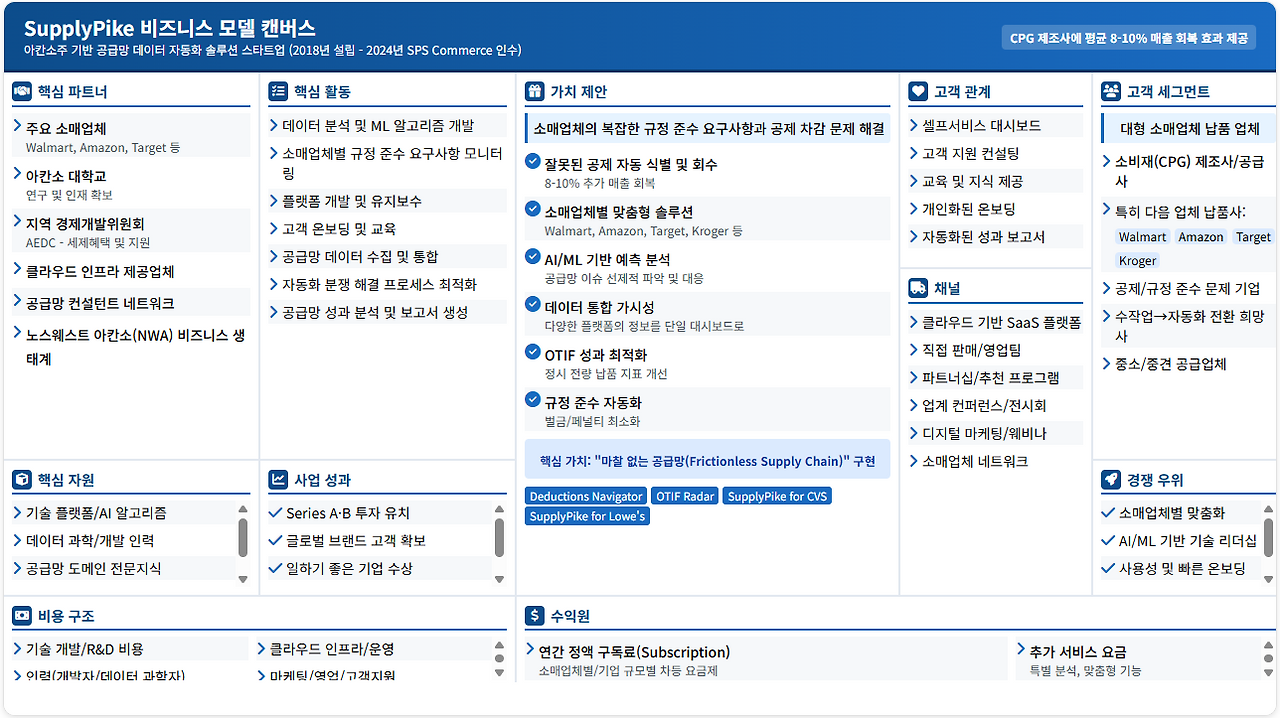
Task: Click the 파트너십/추천 프로그램 item
Action: pyautogui.click(x=995, y=378)
